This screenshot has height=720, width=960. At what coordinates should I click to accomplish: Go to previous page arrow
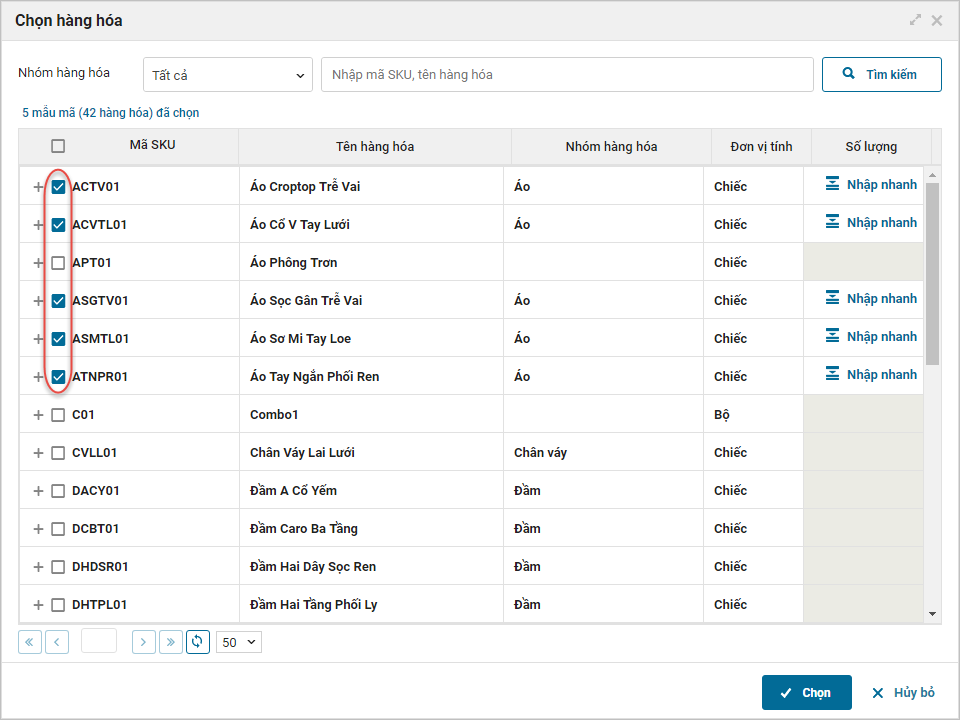(57, 642)
